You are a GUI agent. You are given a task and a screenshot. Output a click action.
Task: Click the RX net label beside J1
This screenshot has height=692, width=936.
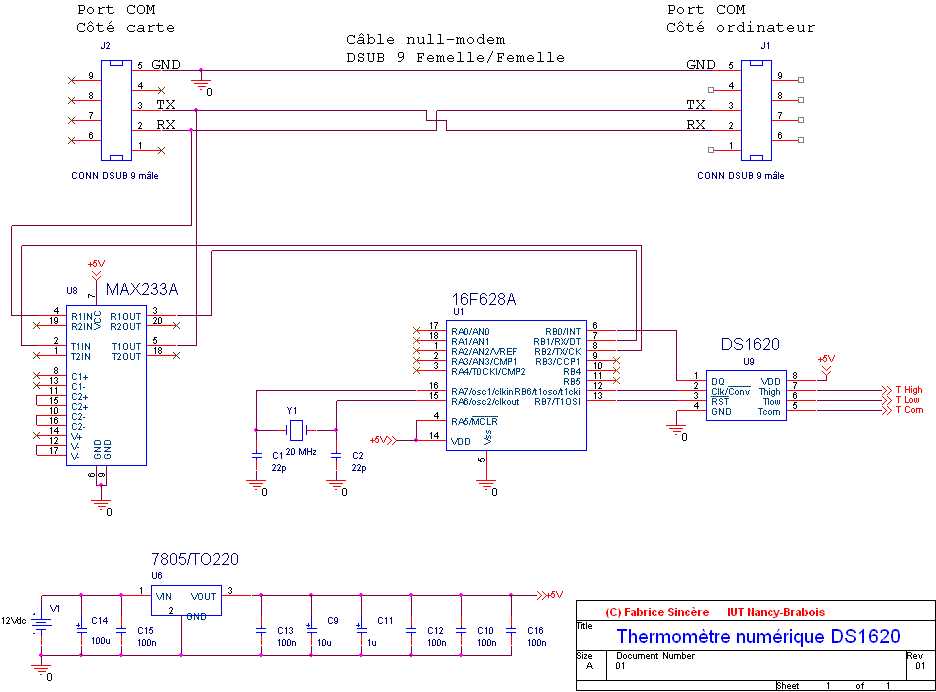click(696, 125)
